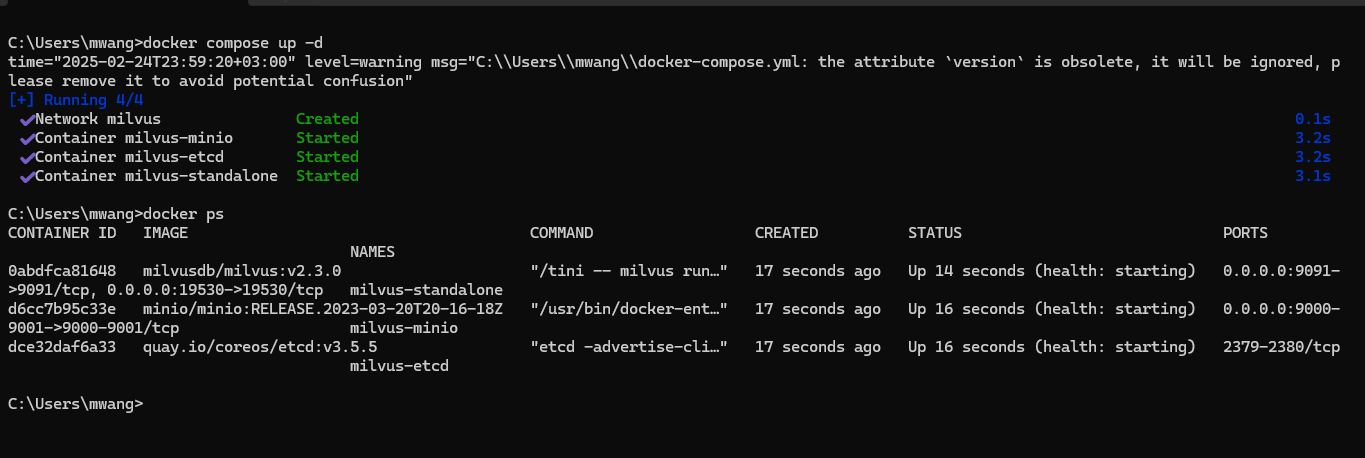Click the quay.io/coreos/etcd:v3.5.5 image text
1365x458 pixels.
(260, 347)
